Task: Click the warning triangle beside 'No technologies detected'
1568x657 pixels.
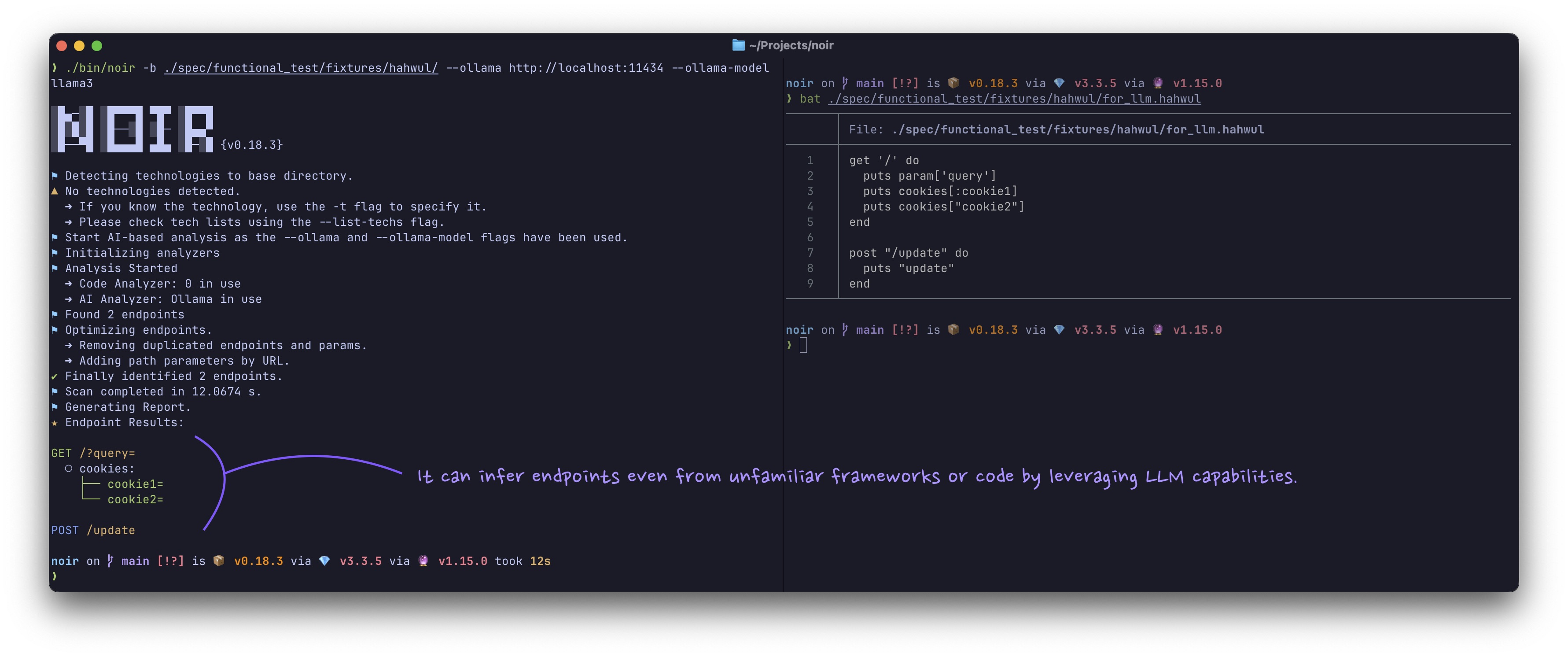Action: 55,191
